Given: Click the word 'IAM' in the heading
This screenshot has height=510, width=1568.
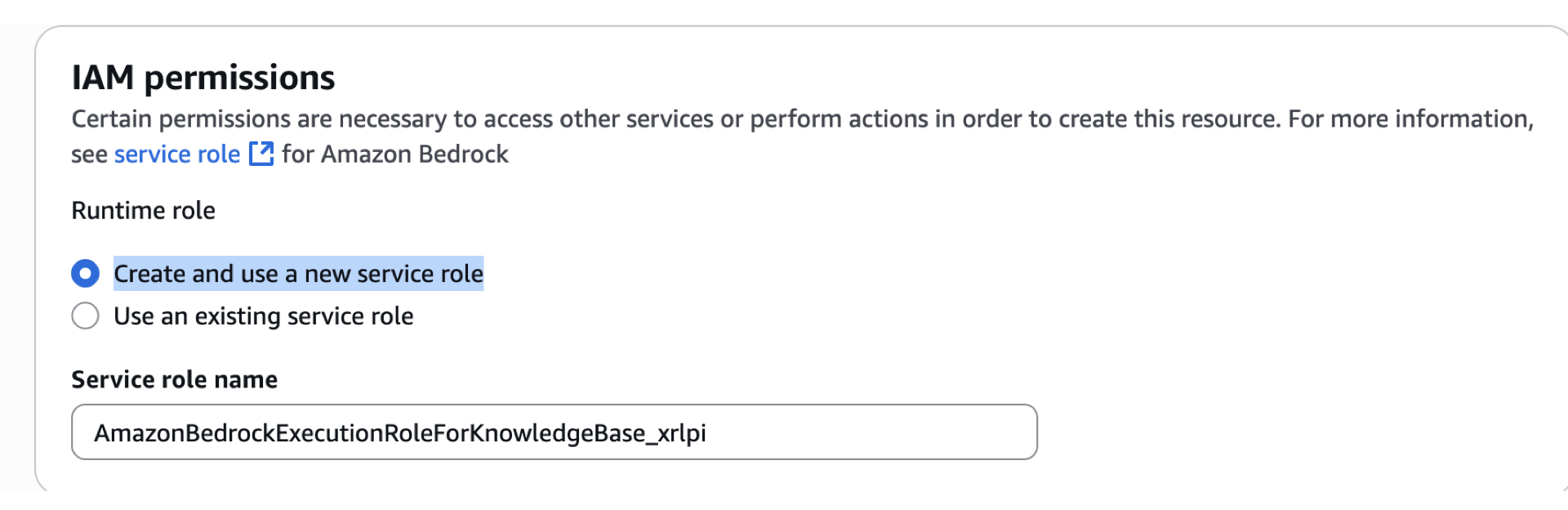Looking at the screenshot, I should 103,78.
